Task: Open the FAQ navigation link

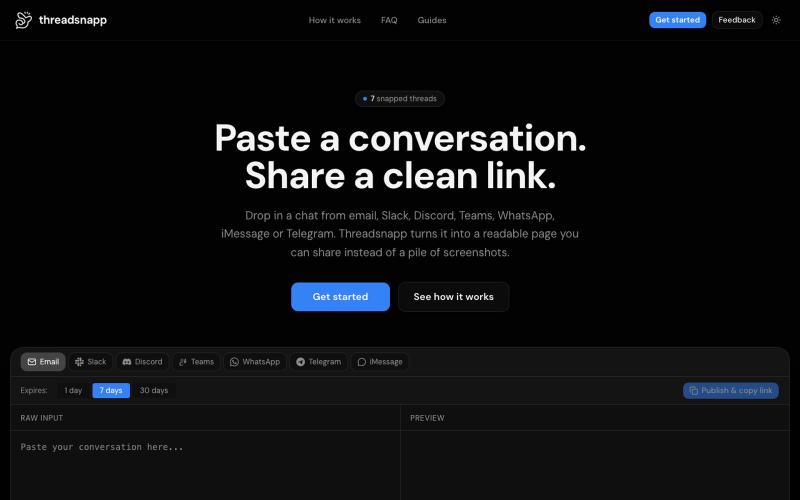Action: click(389, 20)
